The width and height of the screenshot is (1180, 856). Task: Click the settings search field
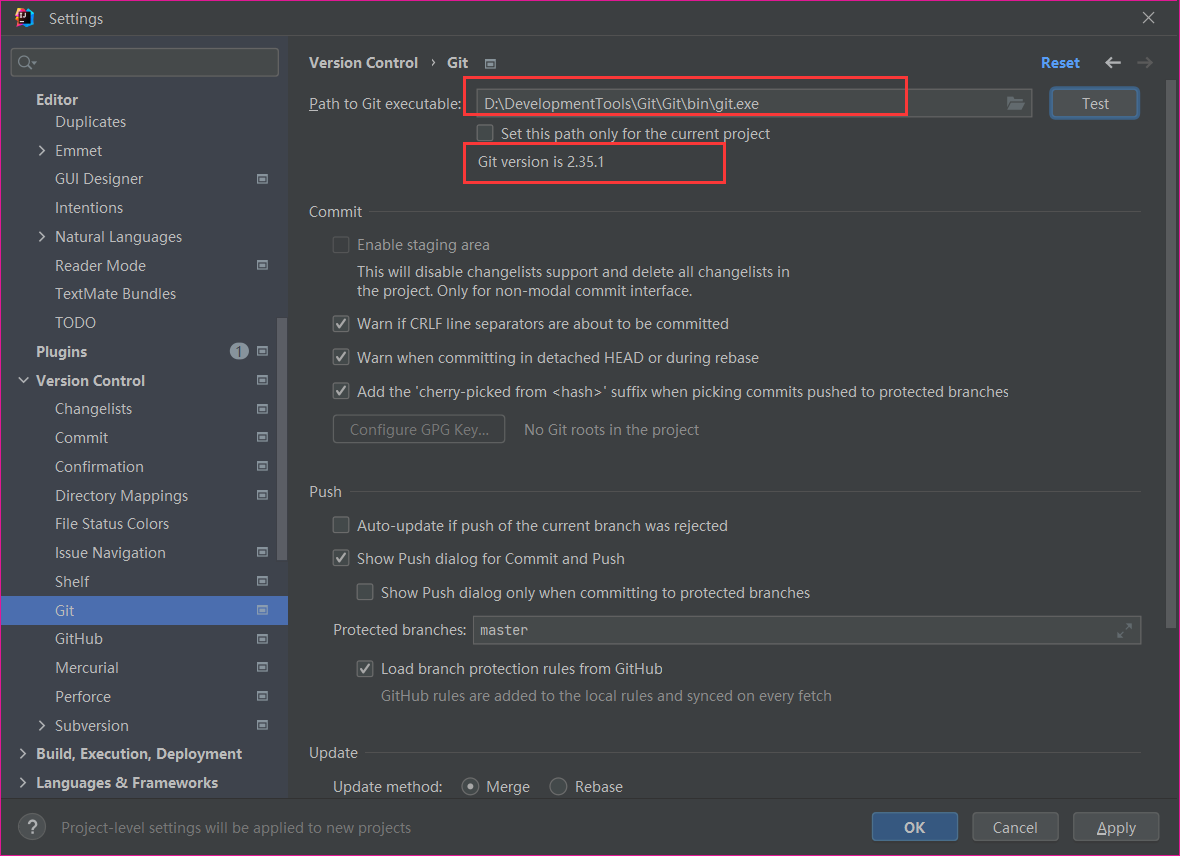pos(144,62)
